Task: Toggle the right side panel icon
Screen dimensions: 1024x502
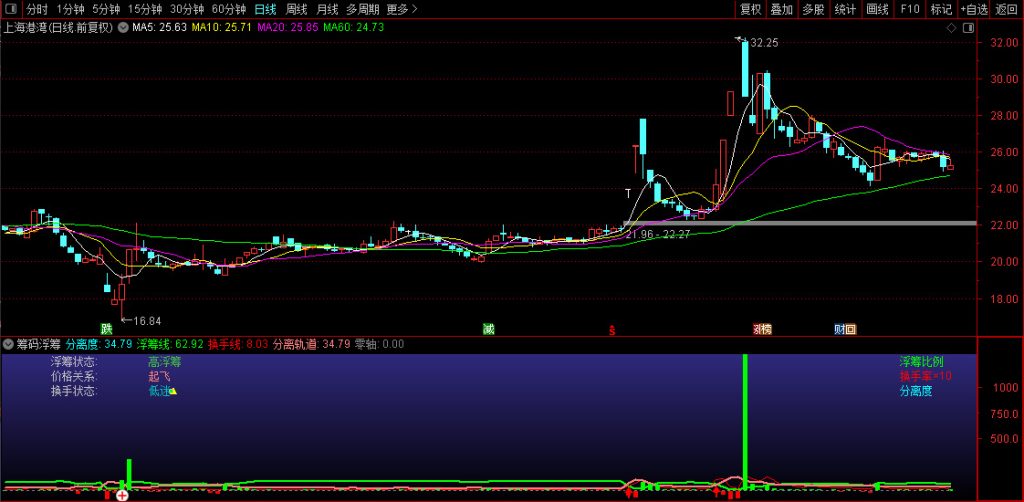Action: tap(967, 28)
